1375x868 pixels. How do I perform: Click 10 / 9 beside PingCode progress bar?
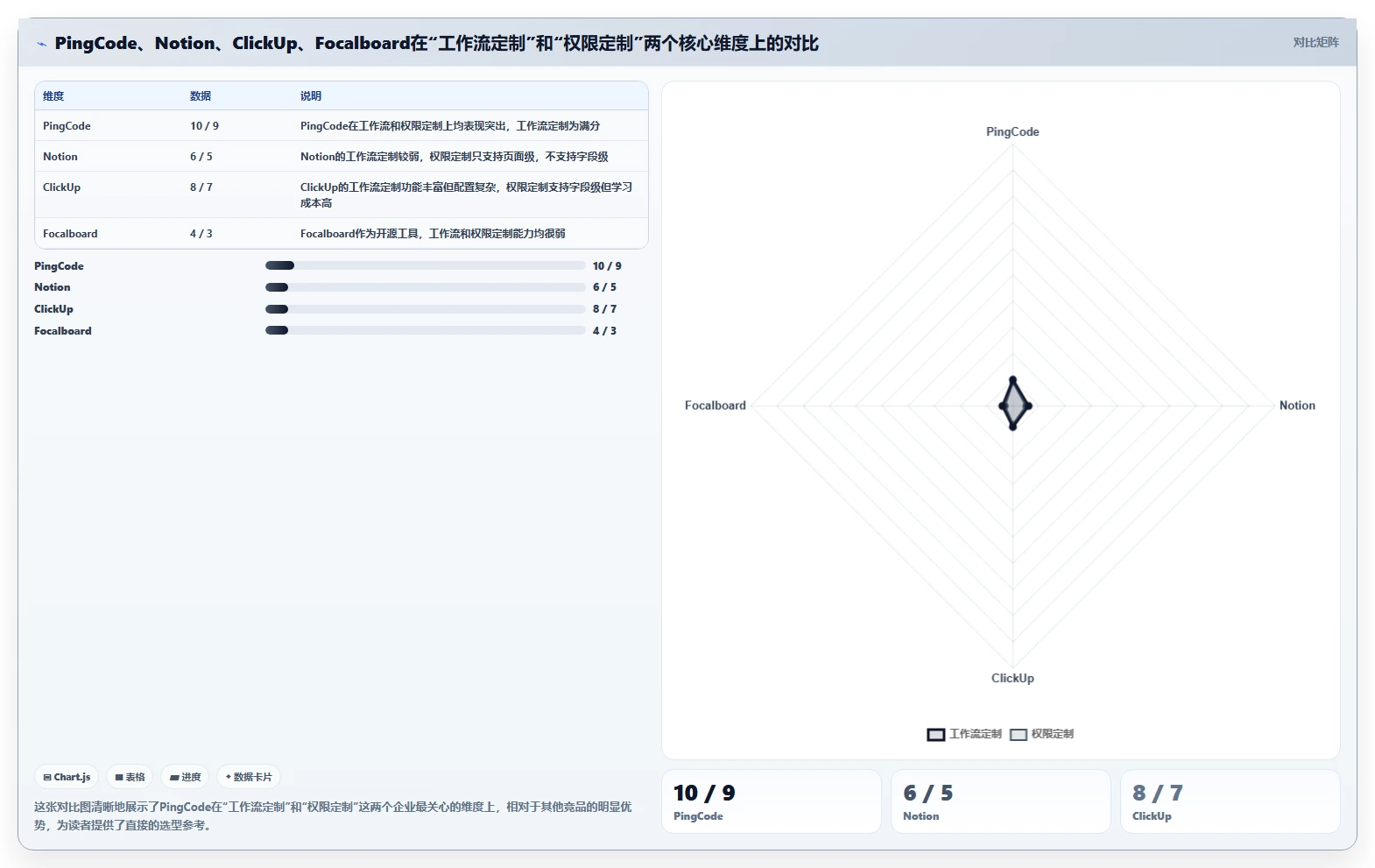tap(607, 266)
